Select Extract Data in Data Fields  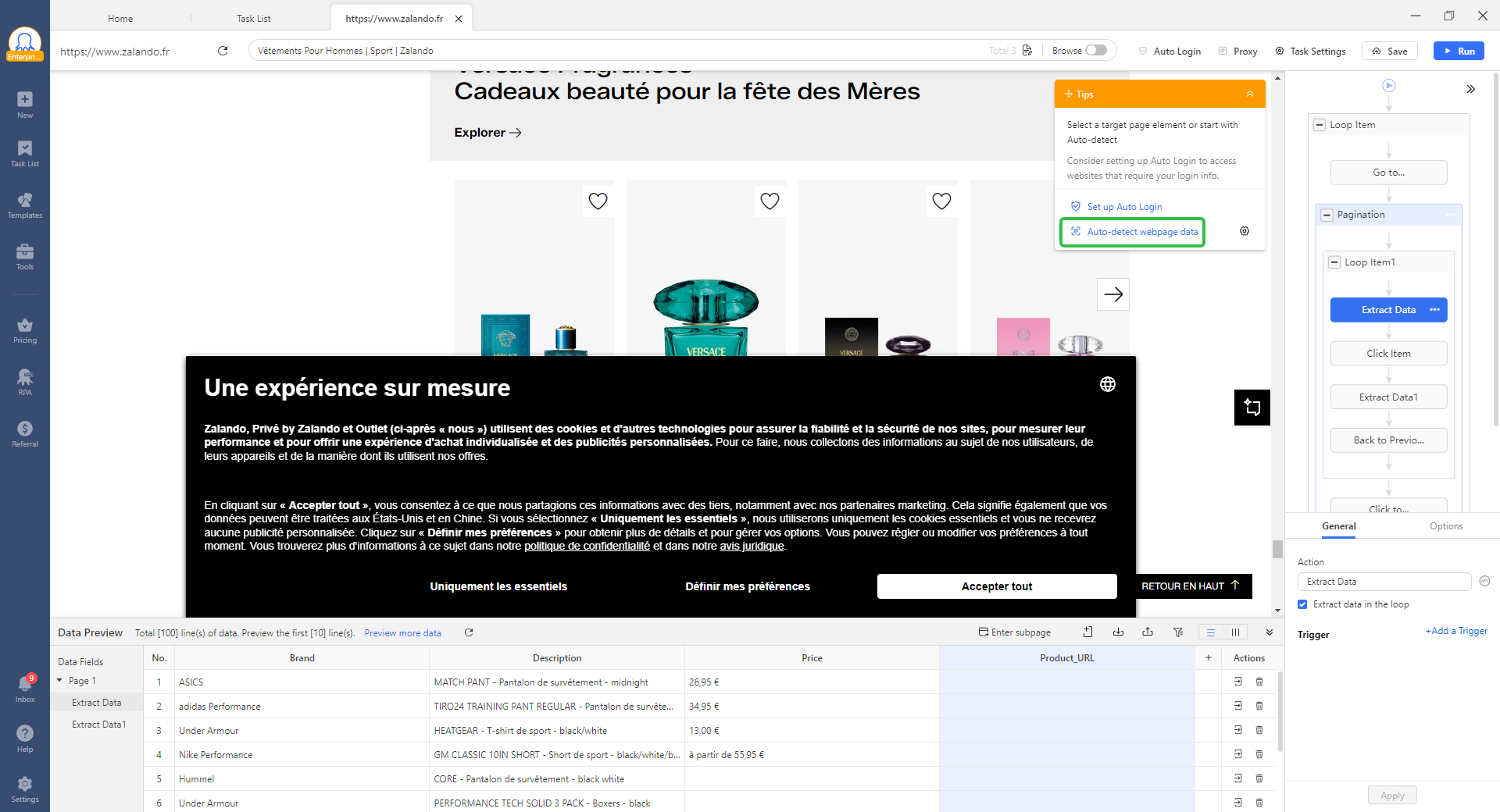(x=96, y=703)
